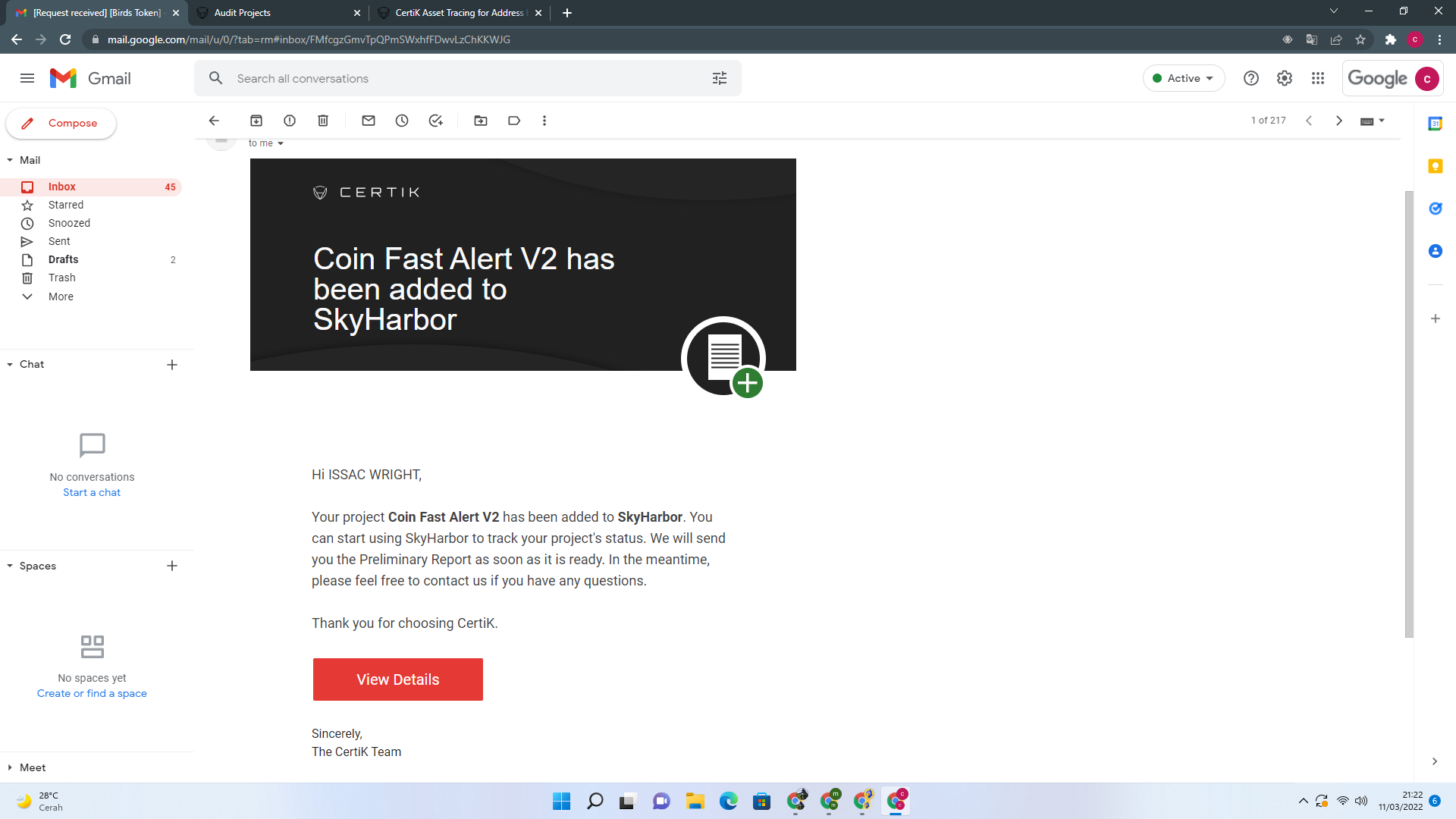The height and width of the screenshot is (819, 1456).
Task: Click the Start a chat link
Action: click(92, 493)
